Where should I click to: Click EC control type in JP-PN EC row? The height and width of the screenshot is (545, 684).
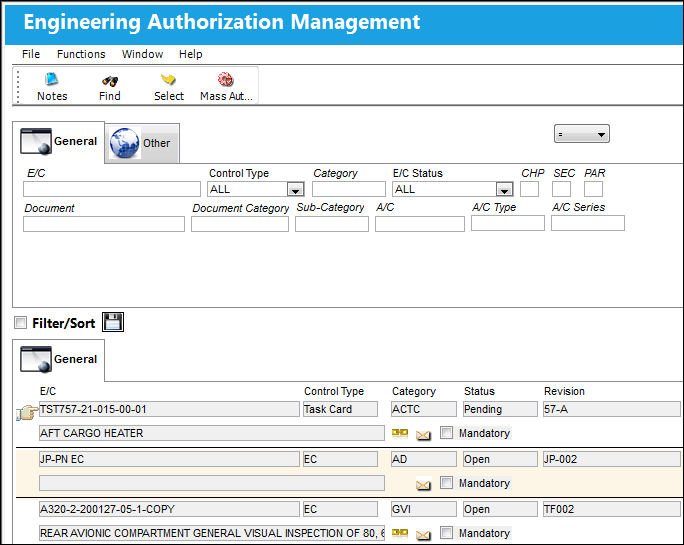(340, 459)
